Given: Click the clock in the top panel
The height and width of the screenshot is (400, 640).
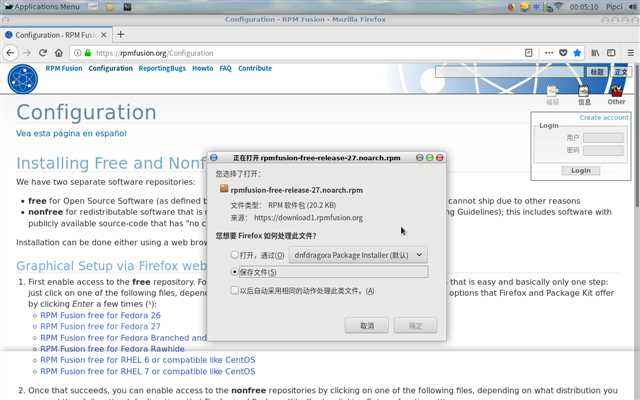Looking at the screenshot, I should 584,7.
